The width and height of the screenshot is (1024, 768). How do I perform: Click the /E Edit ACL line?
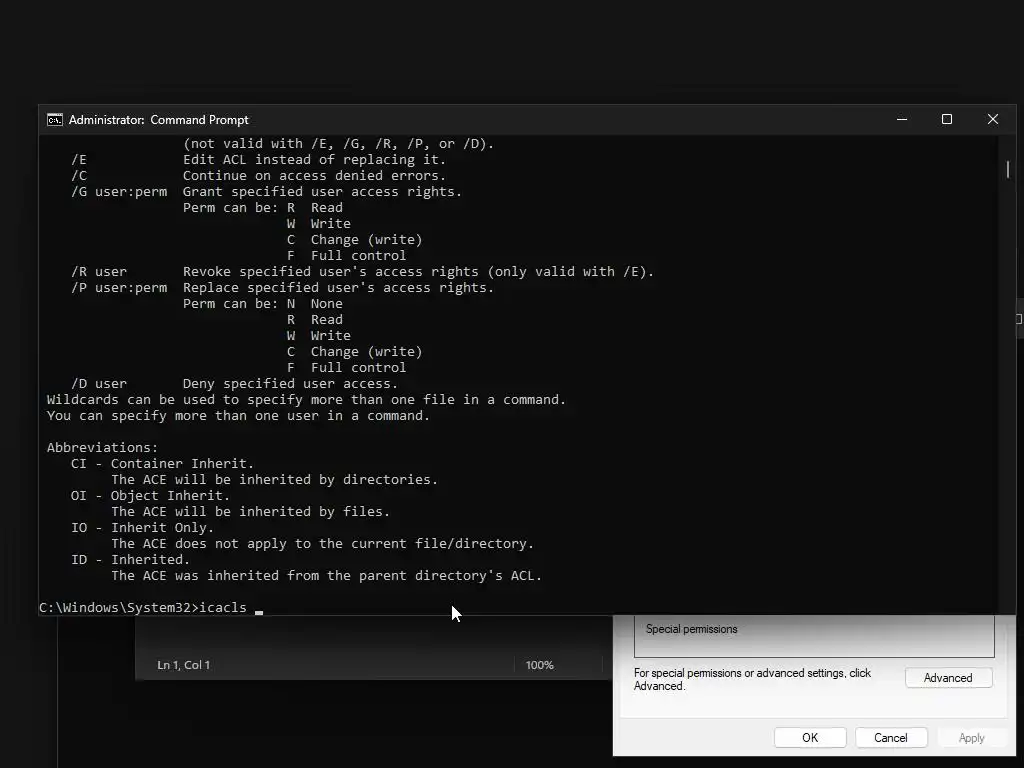click(258, 160)
